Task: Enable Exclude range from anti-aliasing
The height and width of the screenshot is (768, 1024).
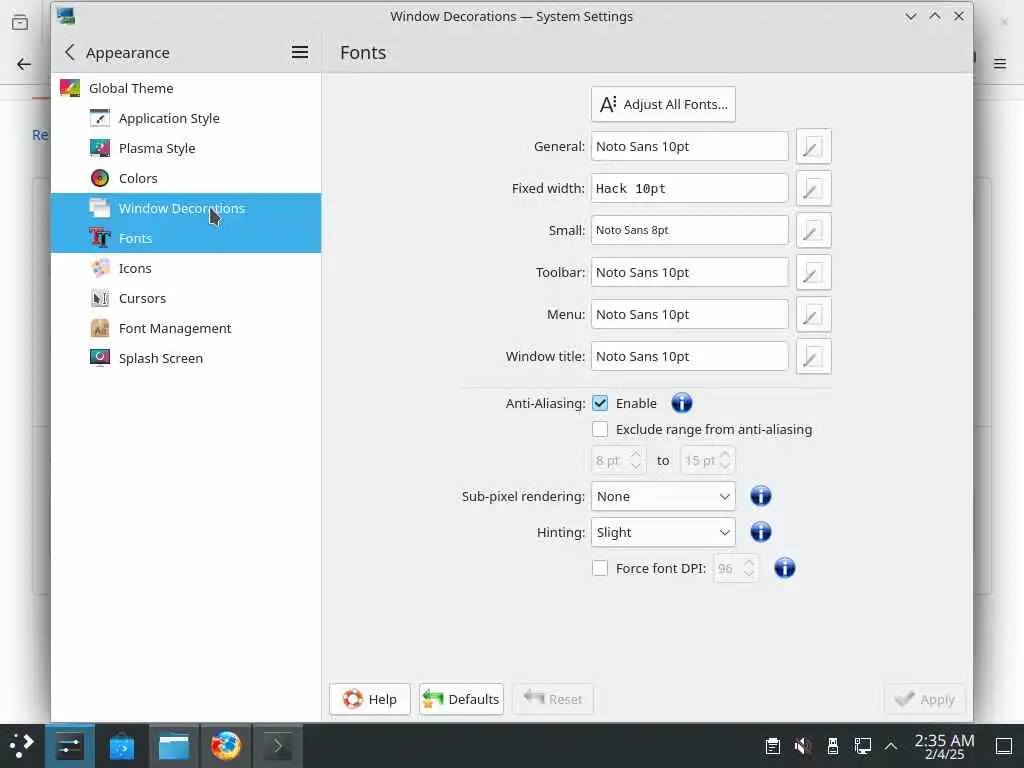Action: click(600, 429)
